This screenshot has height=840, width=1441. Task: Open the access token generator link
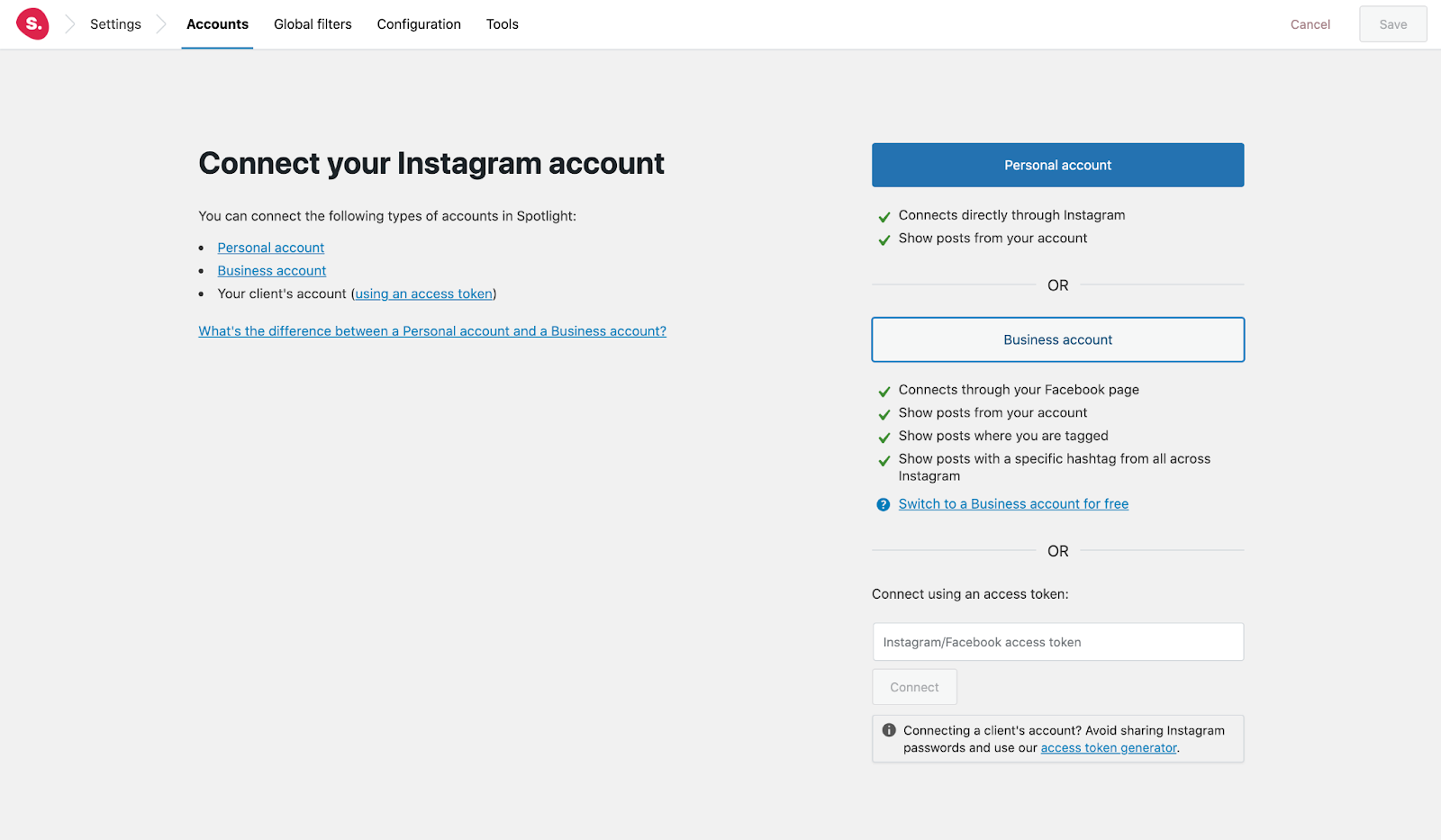pyautogui.click(x=1109, y=748)
